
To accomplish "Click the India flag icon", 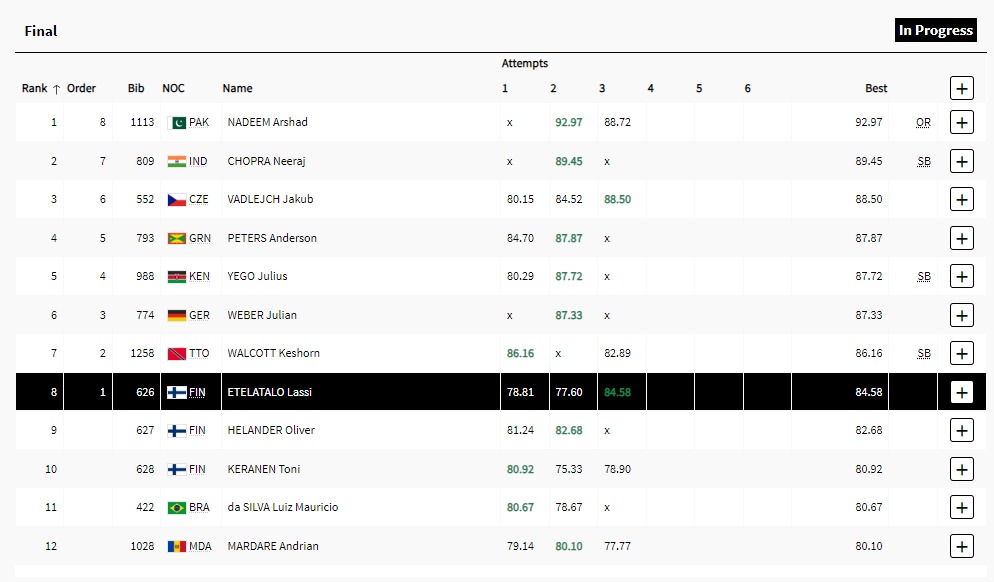I will pyautogui.click(x=177, y=161).
